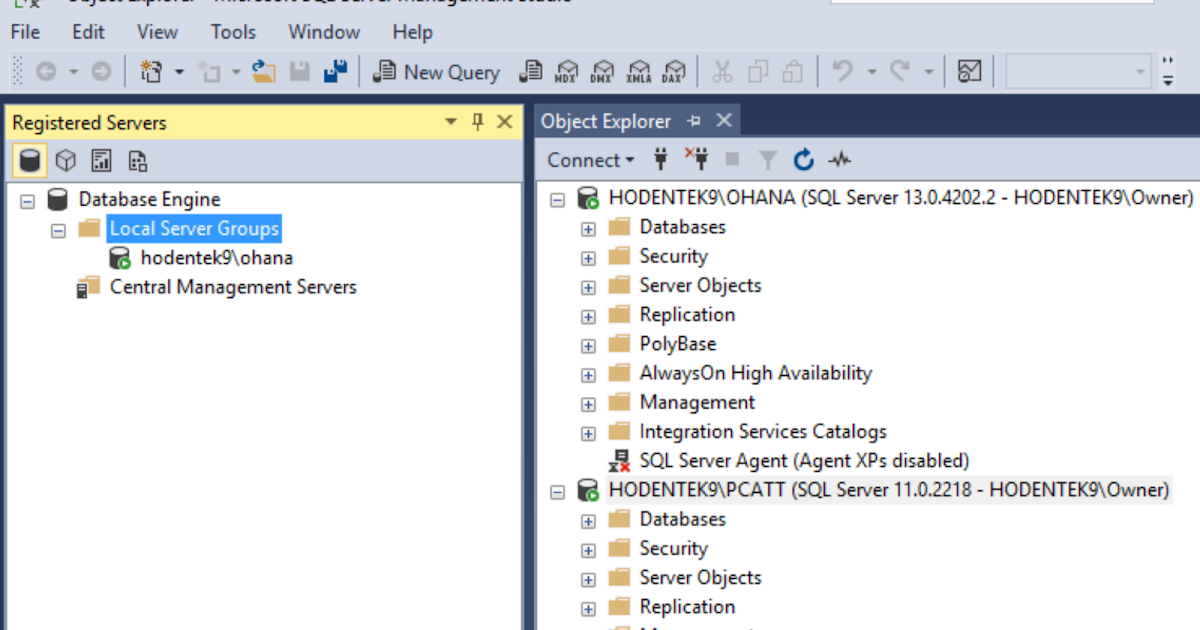This screenshot has height=630, width=1200.
Task: Click the Save All toolbar icon
Action: pyautogui.click(x=335, y=72)
